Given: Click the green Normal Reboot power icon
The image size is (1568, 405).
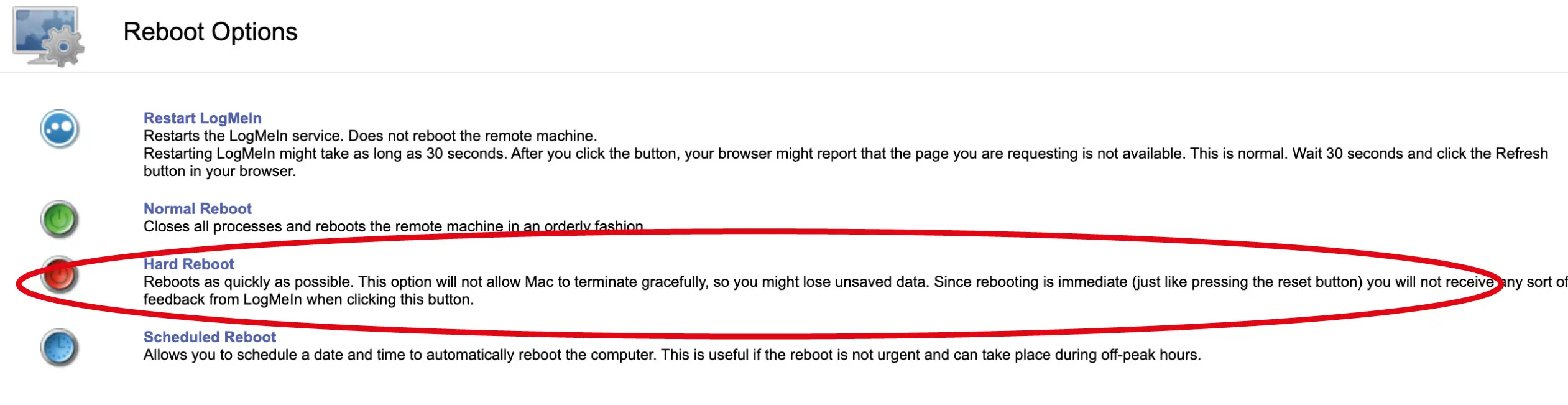Looking at the screenshot, I should (60, 220).
